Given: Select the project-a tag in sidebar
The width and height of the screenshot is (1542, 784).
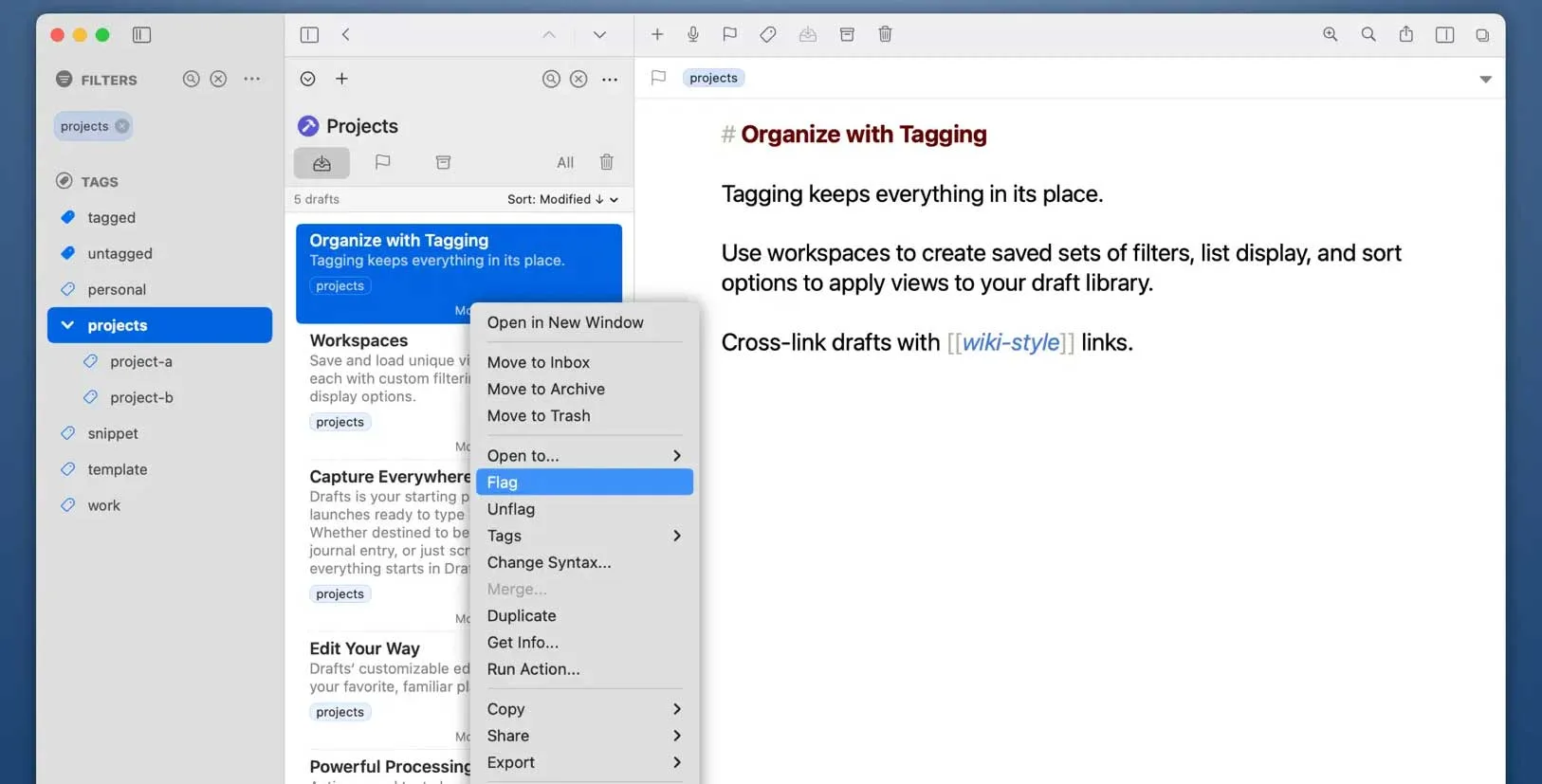Looking at the screenshot, I should point(141,361).
